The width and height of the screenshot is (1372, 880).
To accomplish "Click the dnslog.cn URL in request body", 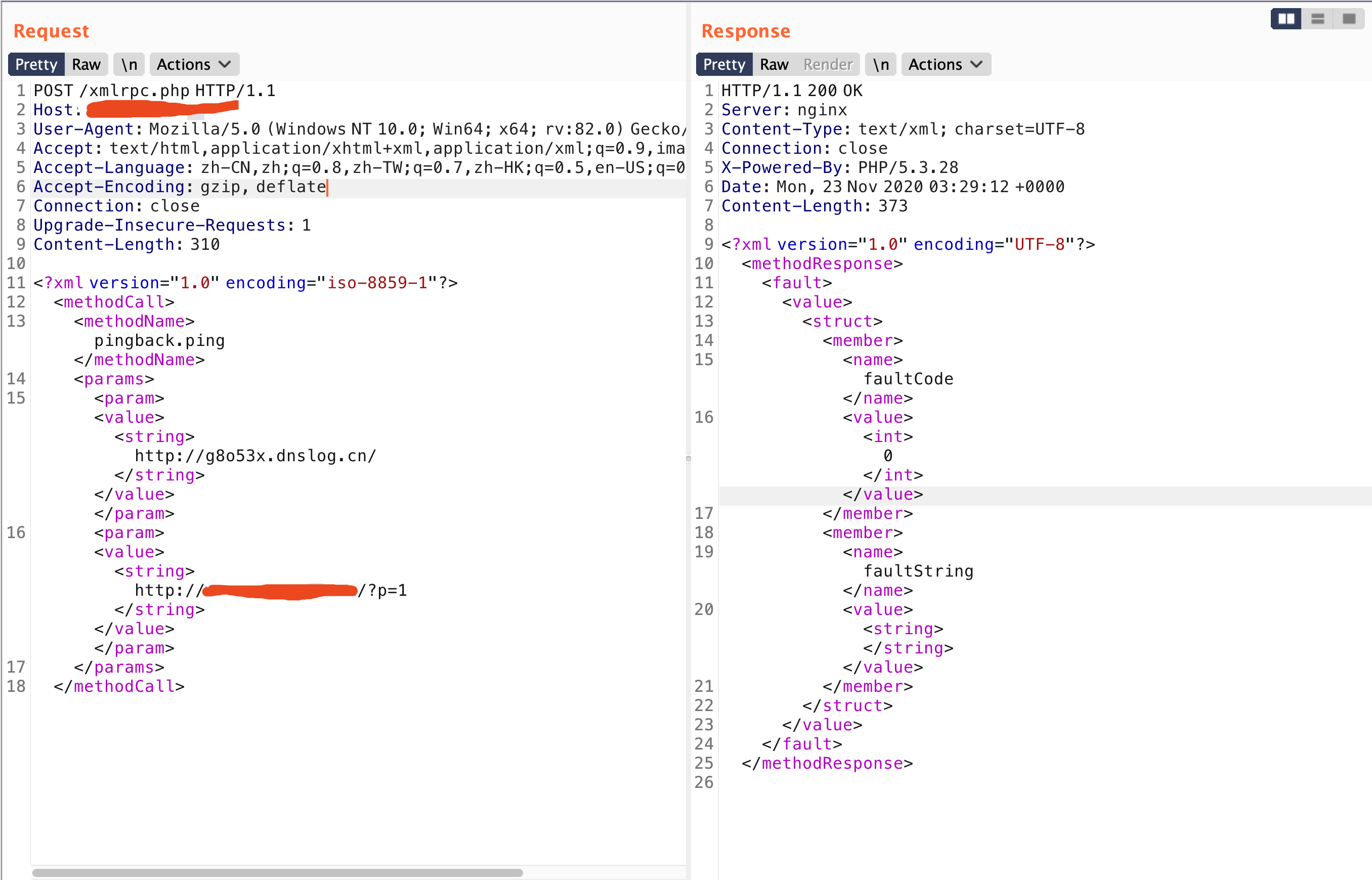I will (x=255, y=456).
